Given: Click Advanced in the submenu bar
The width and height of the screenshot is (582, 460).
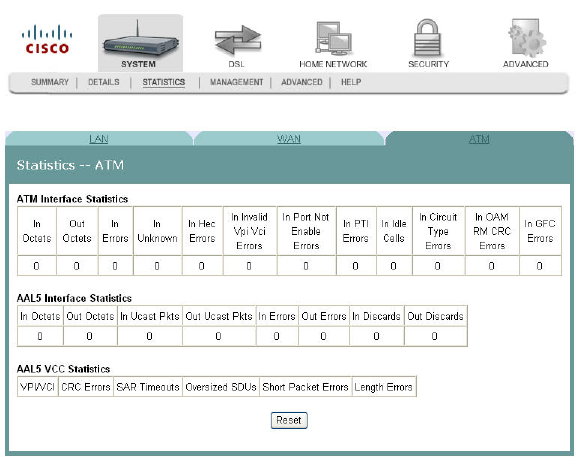Looking at the screenshot, I should 301,82.
